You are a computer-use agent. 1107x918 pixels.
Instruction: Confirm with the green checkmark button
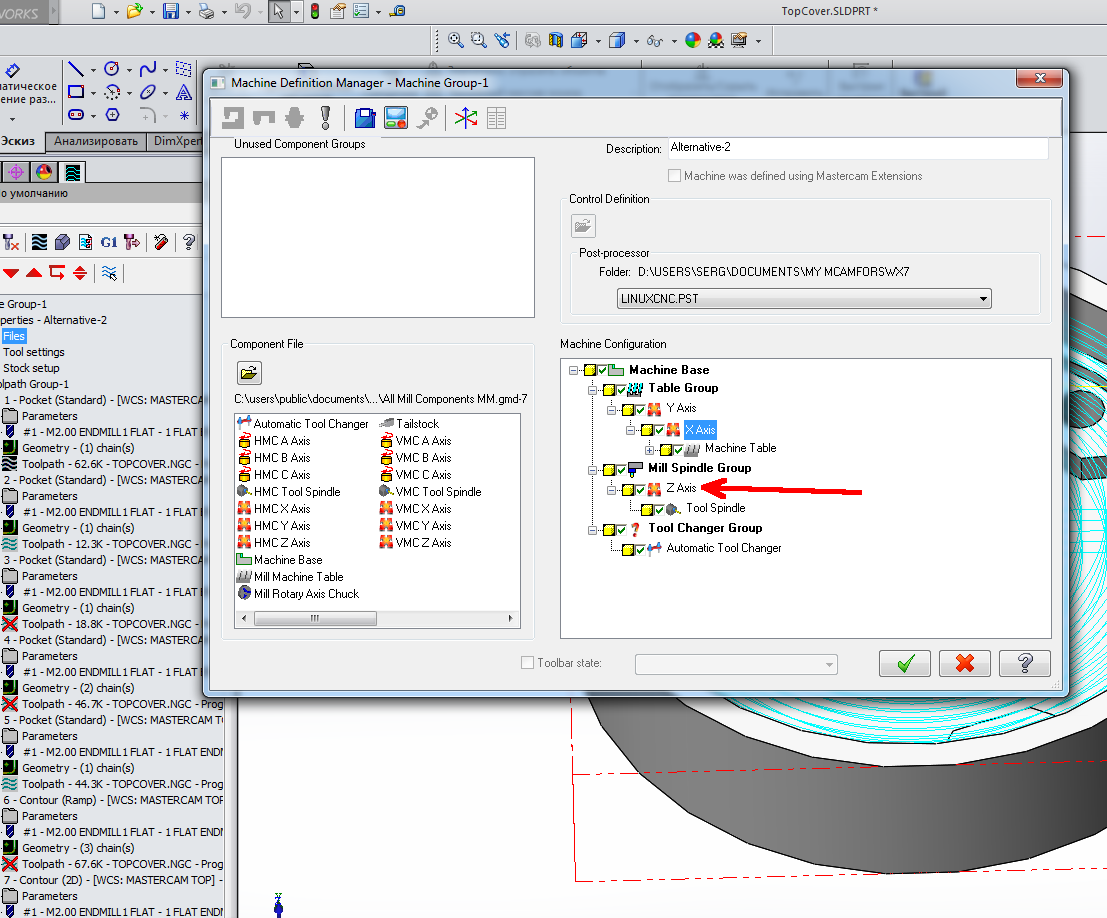[x=904, y=664]
